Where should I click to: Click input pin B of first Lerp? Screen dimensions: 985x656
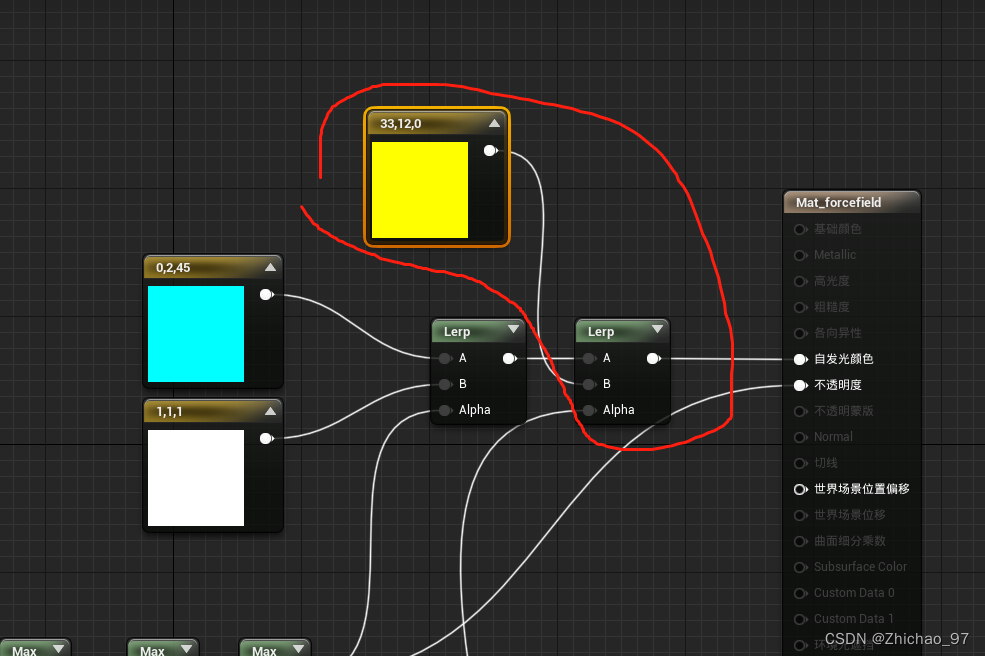coord(445,384)
